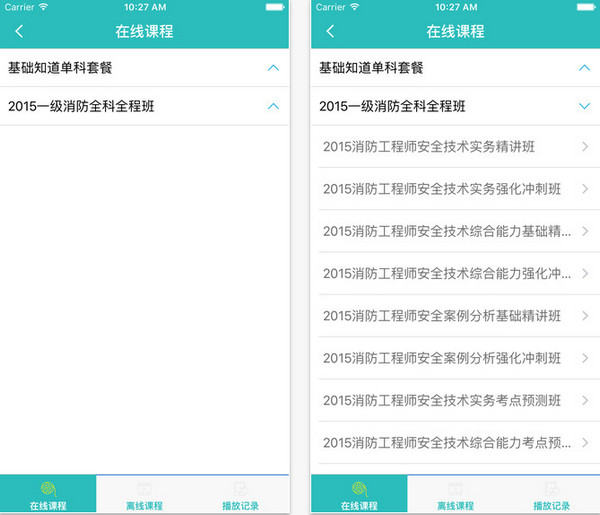Image resolution: width=600 pixels, height=515 pixels.
Task: Open 安全技术综合能力考点预... course row
Action: point(456,443)
